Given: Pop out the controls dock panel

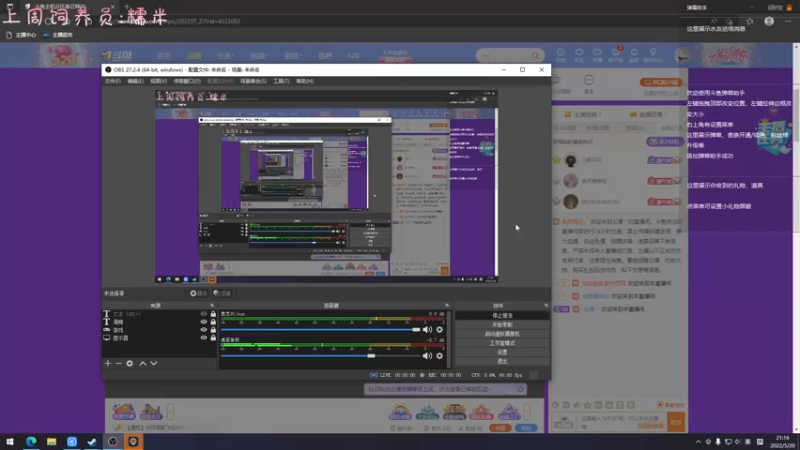Looking at the screenshot, I should coord(546,306).
